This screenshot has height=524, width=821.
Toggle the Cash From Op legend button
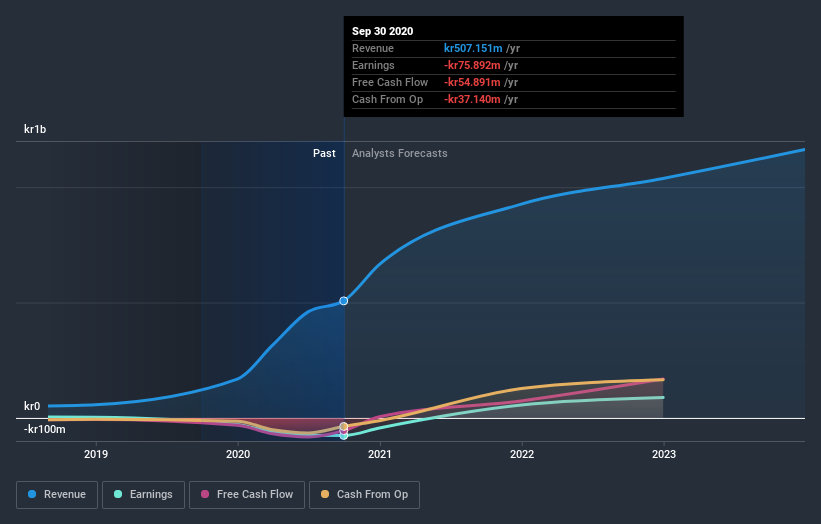[364, 495]
